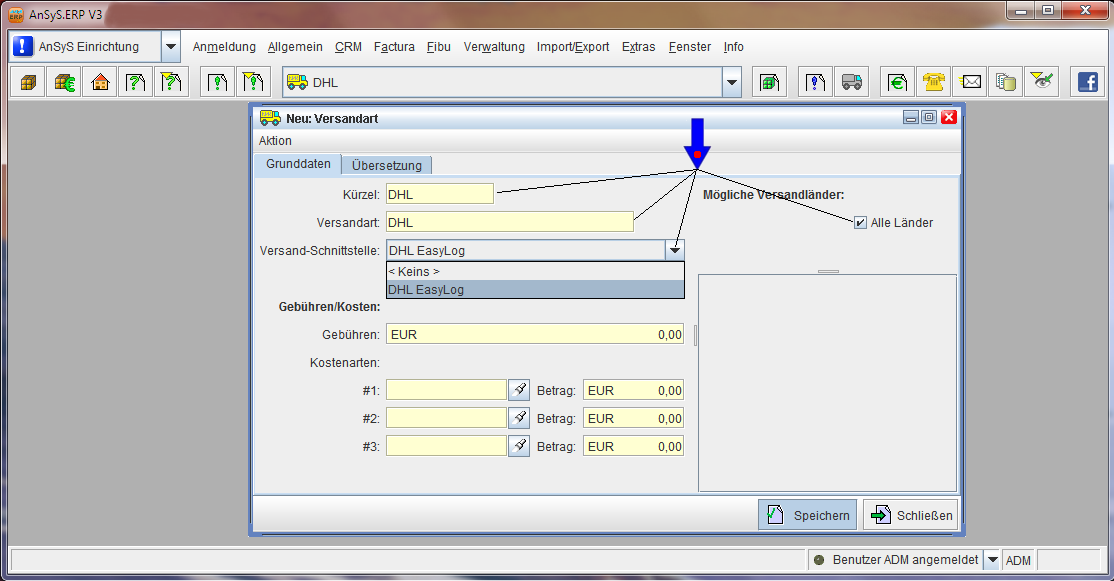Viewport: 1114px width, 581px height.
Task: Click the Speichern button
Action: tap(807, 515)
